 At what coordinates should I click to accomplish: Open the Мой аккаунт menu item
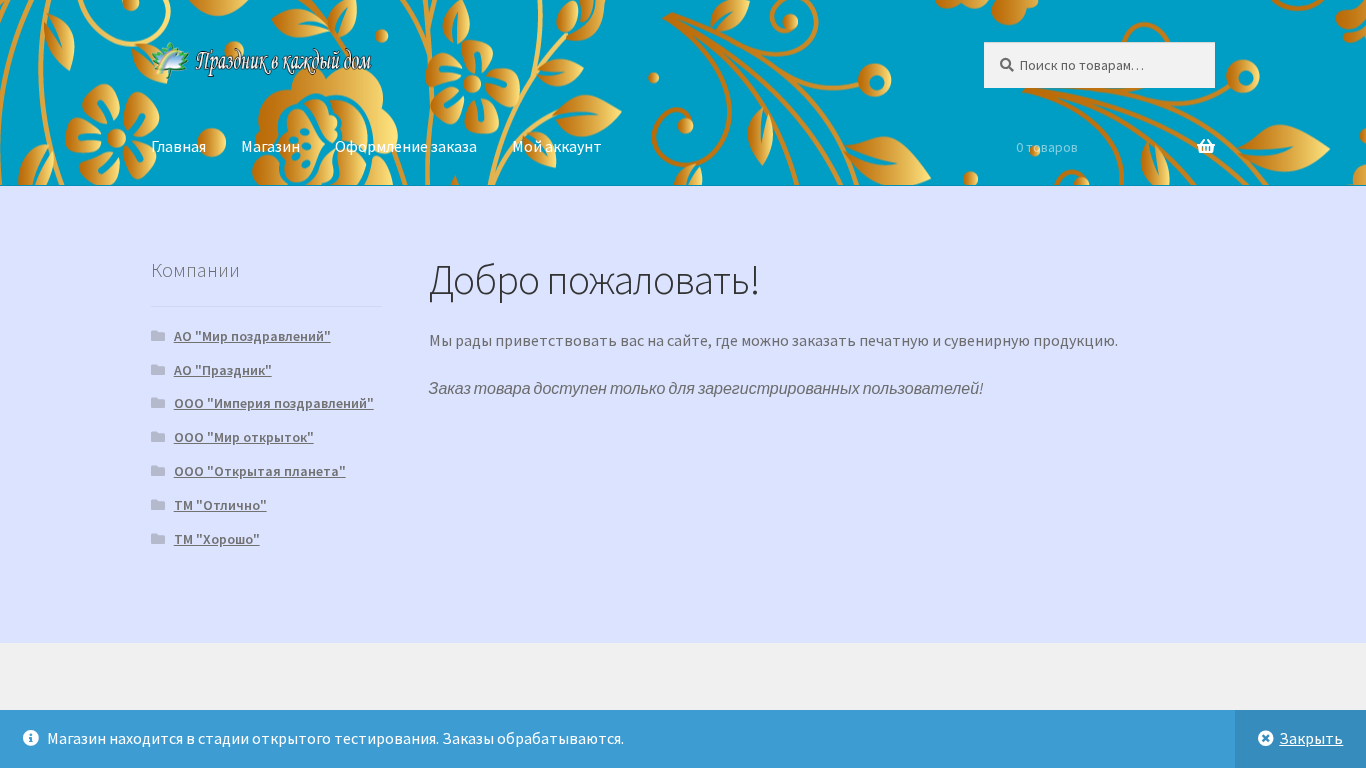pyautogui.click(x=557, y=146)
